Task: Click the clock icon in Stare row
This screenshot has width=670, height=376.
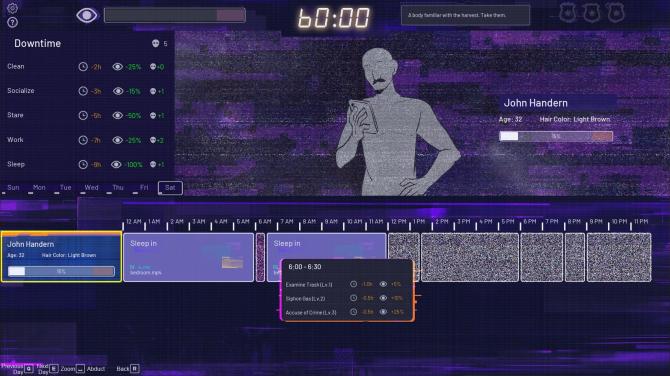Action: (83, 115)
